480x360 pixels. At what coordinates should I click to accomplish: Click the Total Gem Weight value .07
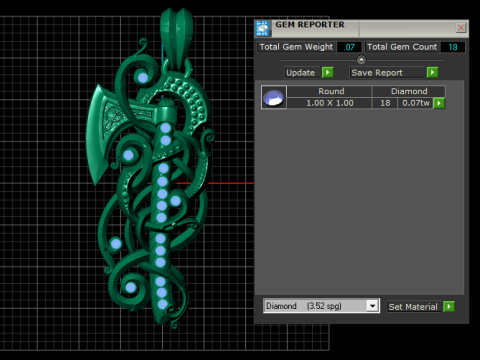pyautogui.click(x=349, y=47)
